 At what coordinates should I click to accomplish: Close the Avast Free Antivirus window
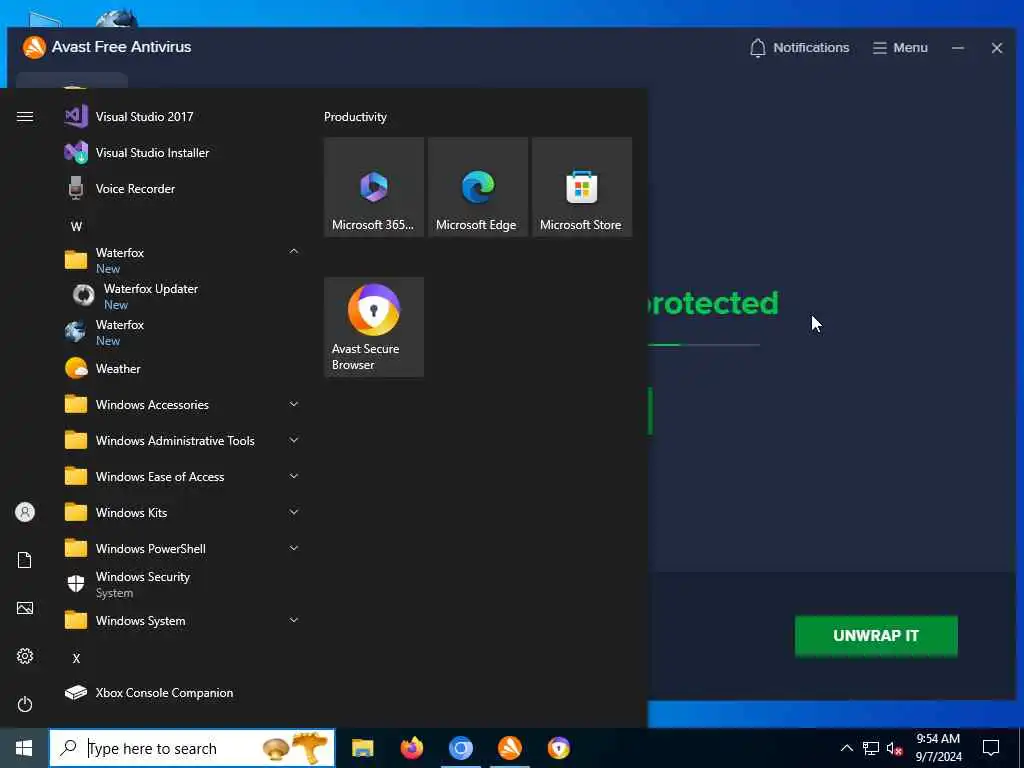(x=997, y=48)
